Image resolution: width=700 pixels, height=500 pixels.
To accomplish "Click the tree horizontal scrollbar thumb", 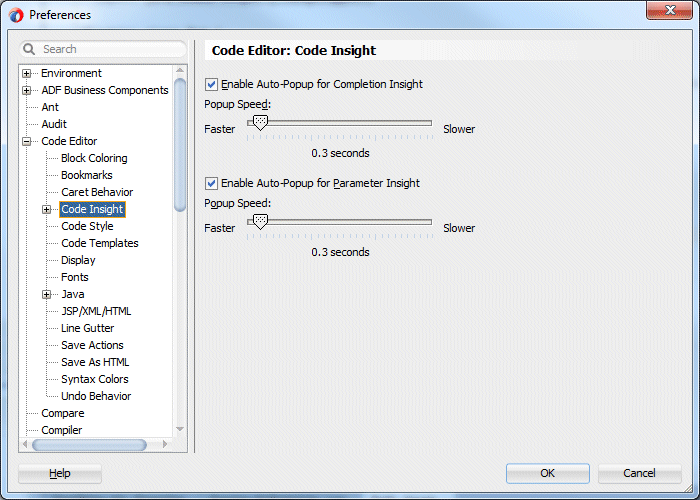I will click(89, 445).
